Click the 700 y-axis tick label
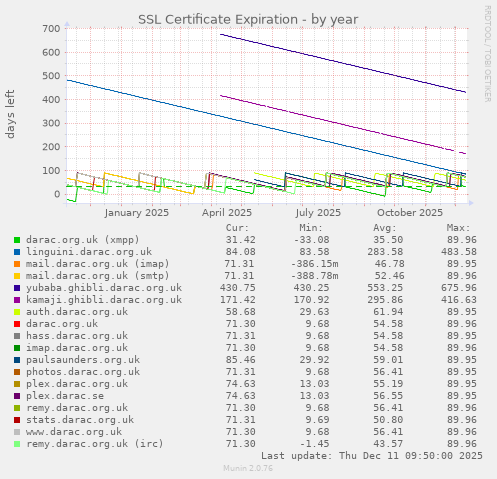The image size is (497, 479). [x=51, y=29]
